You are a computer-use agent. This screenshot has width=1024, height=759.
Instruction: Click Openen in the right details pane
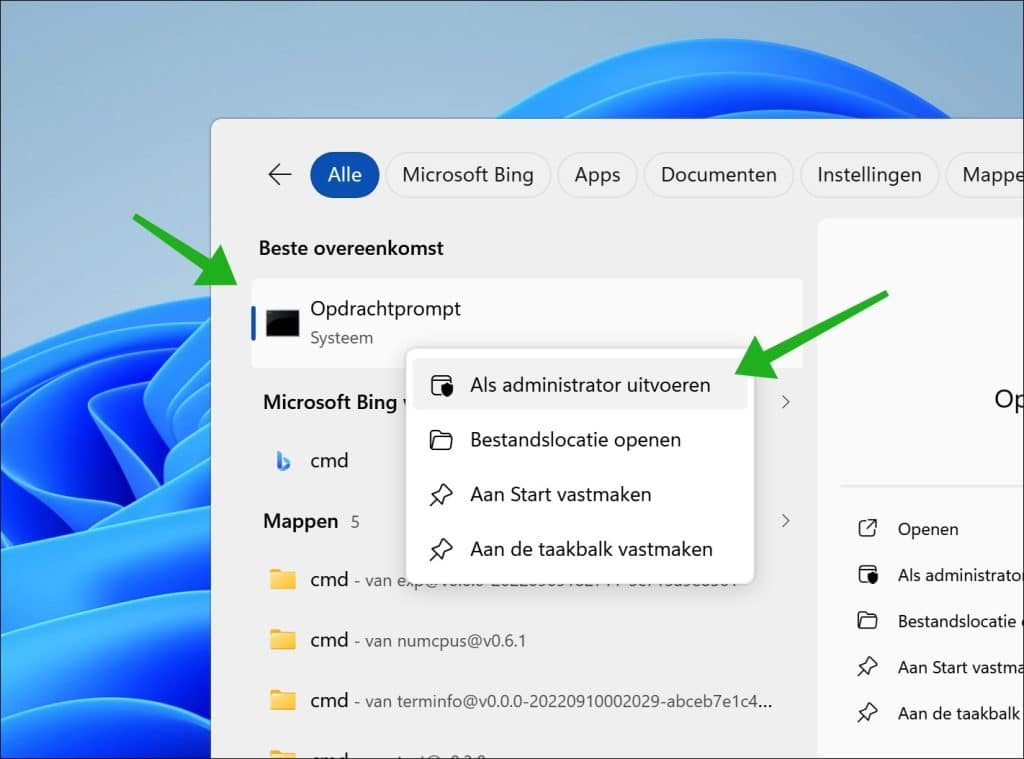pos(927,529)
